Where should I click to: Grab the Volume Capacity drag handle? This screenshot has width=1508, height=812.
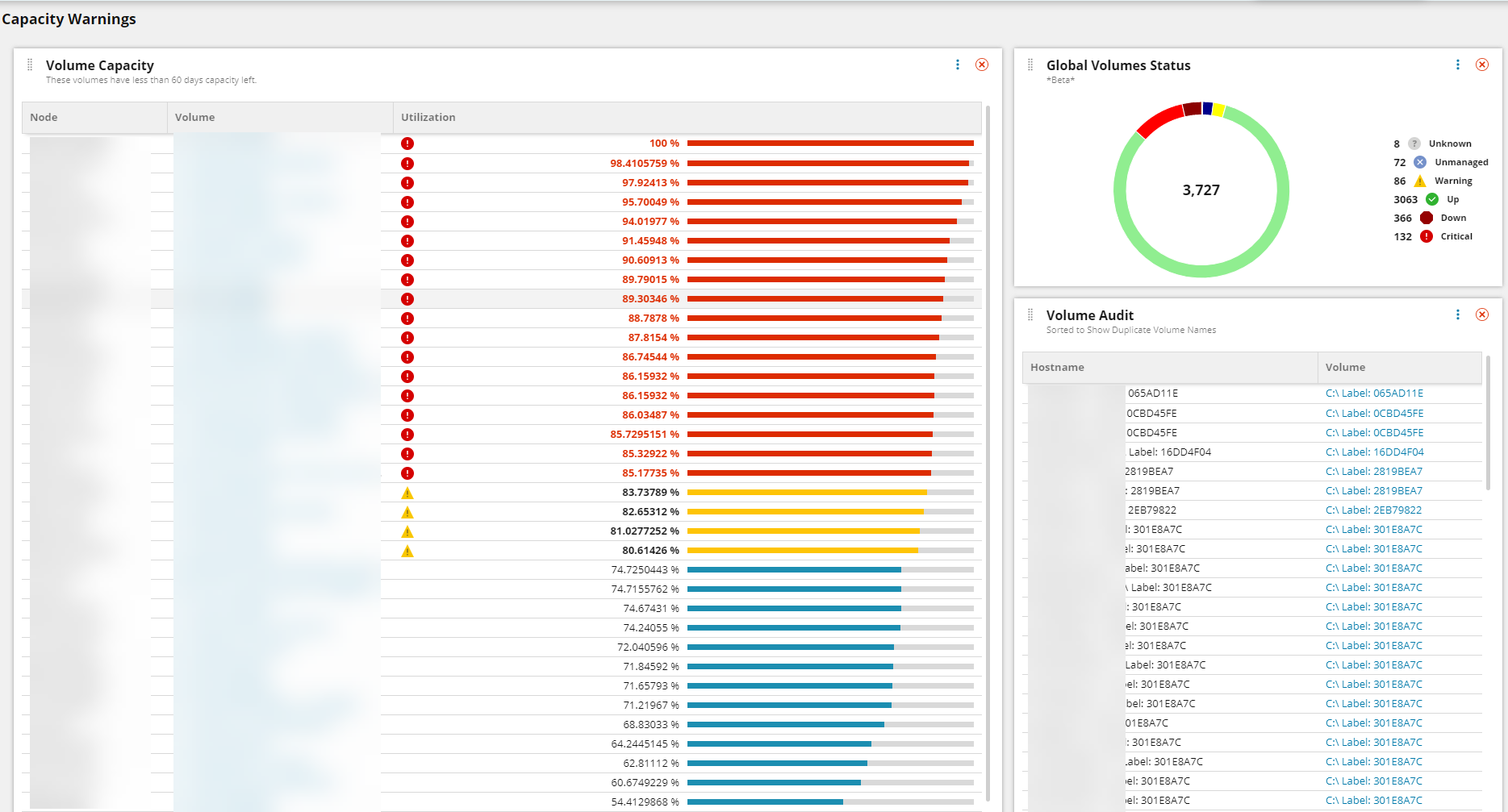point(30,65)
